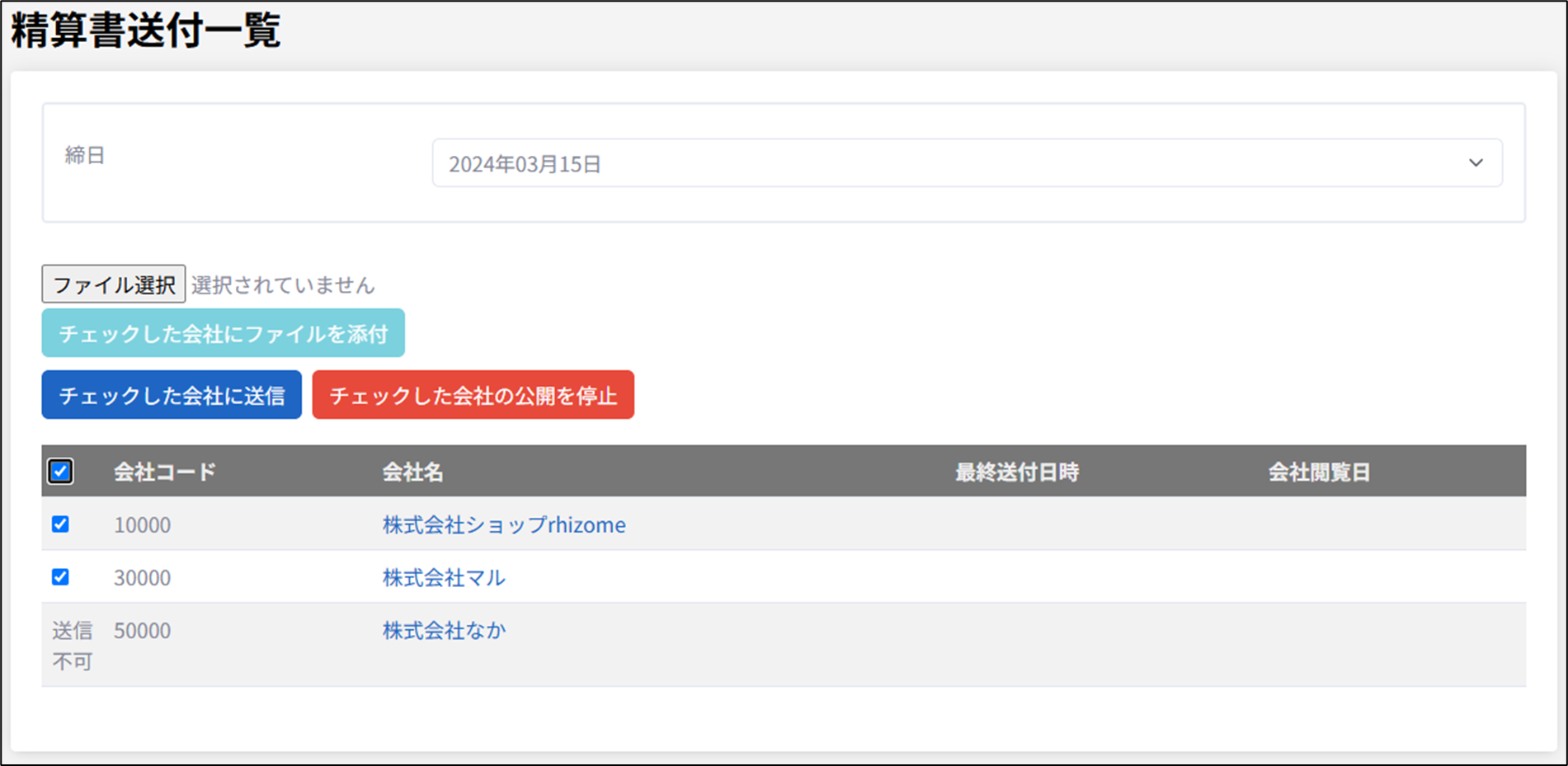Click the 会社閲覧日 column header
The width and height of the screenshot is (1568, 766).
tap(1318, 472)
